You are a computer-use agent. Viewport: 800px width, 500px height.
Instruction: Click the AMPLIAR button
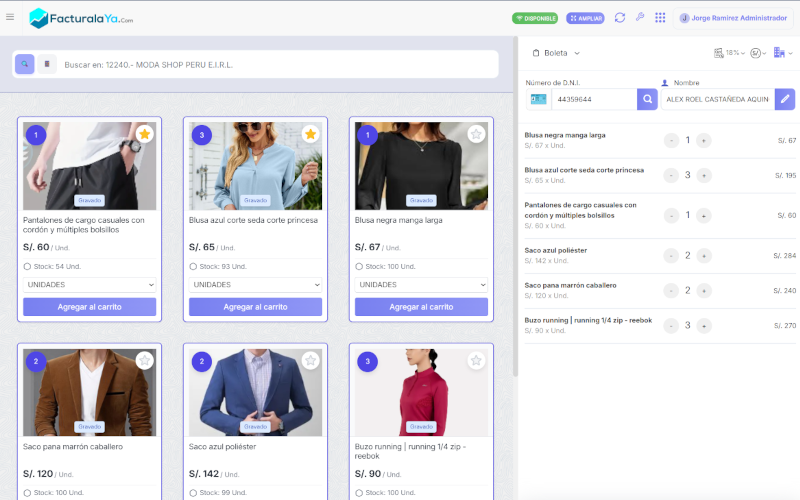[585, 18]
